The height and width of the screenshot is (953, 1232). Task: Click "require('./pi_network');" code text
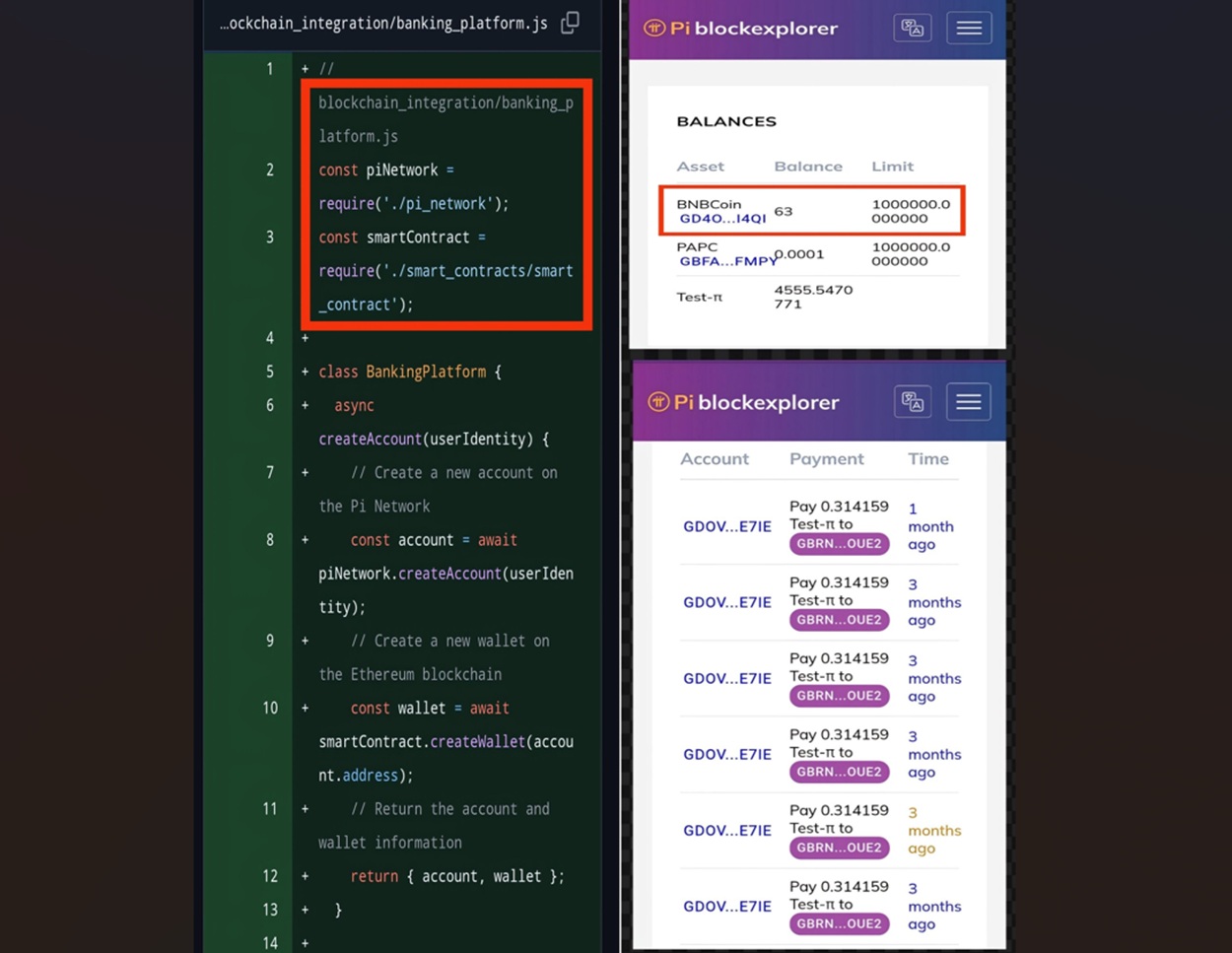(x=414, y=203)
